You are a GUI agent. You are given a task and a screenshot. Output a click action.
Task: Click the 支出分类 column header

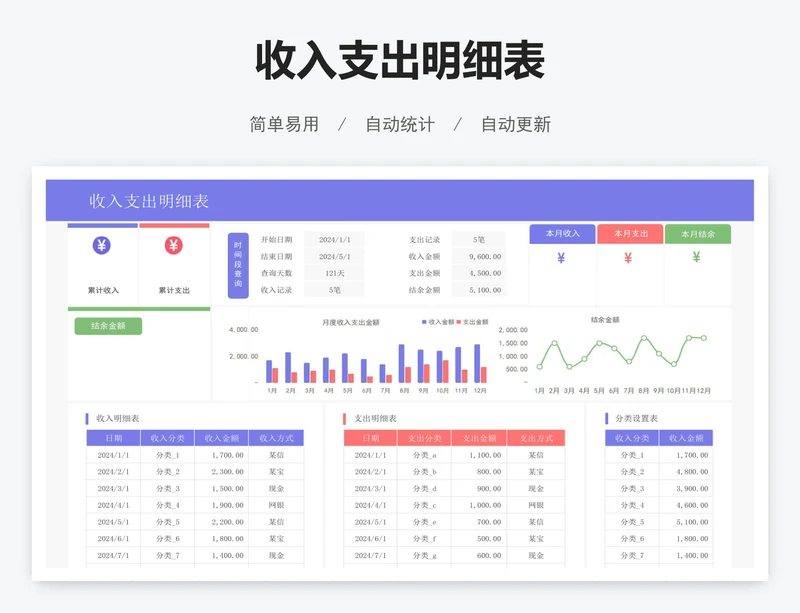[x=424, y=438]
